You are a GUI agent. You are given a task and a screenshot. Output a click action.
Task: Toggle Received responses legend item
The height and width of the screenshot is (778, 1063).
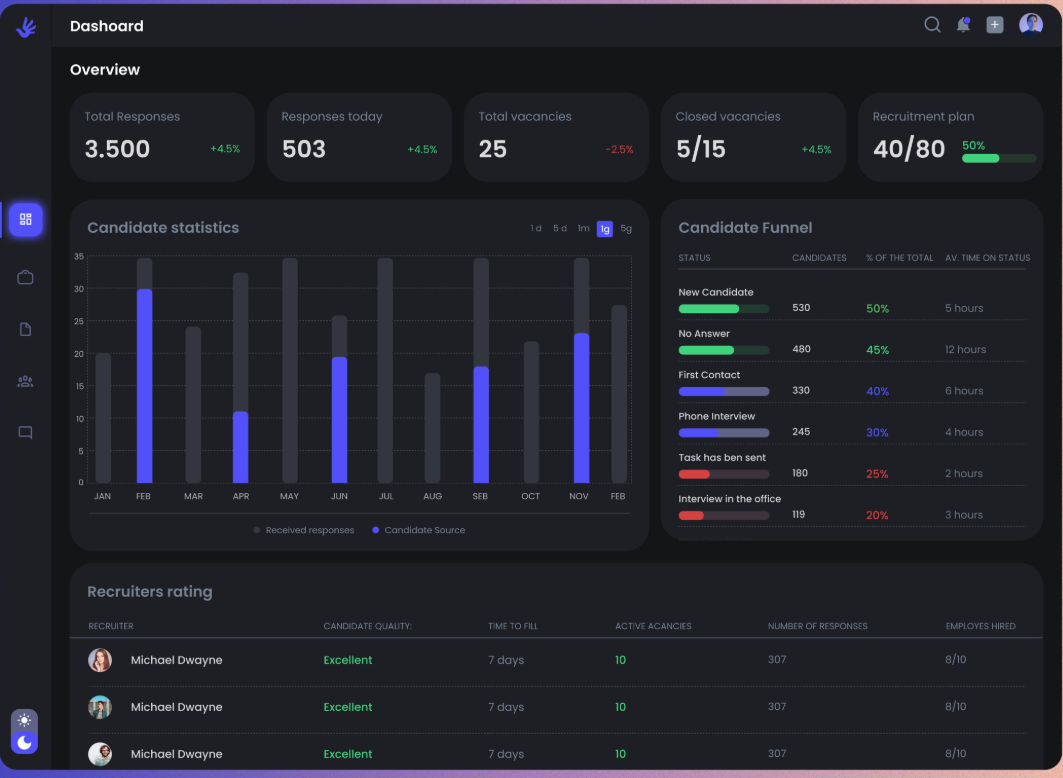(x=304, y=530)
